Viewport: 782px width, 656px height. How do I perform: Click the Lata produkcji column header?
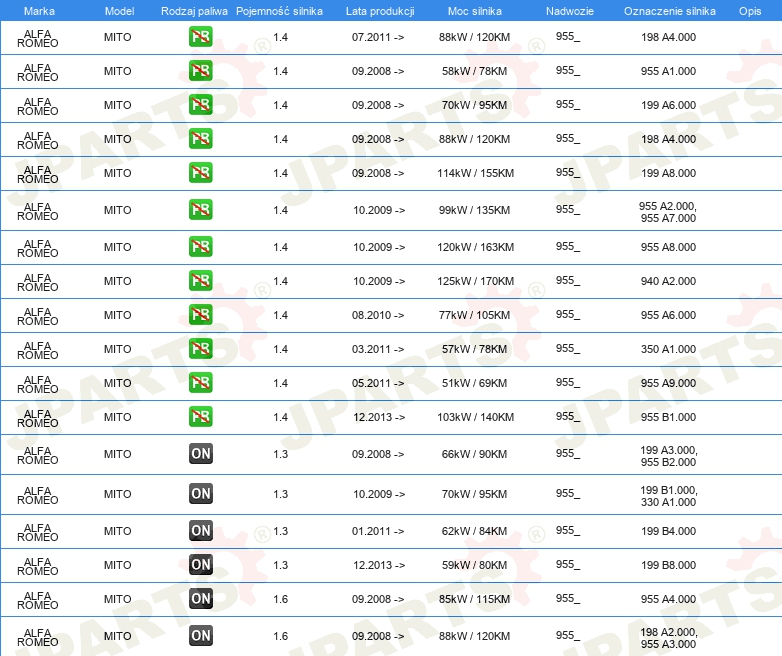click(380, 11)
